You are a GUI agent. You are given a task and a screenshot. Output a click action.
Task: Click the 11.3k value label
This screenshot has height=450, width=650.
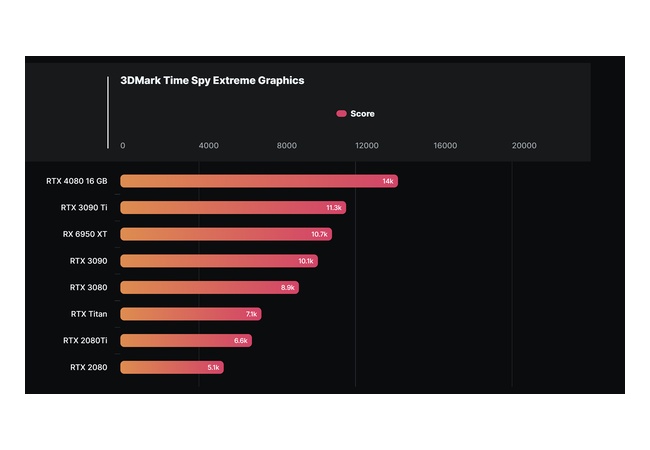(x=334, y=208)
